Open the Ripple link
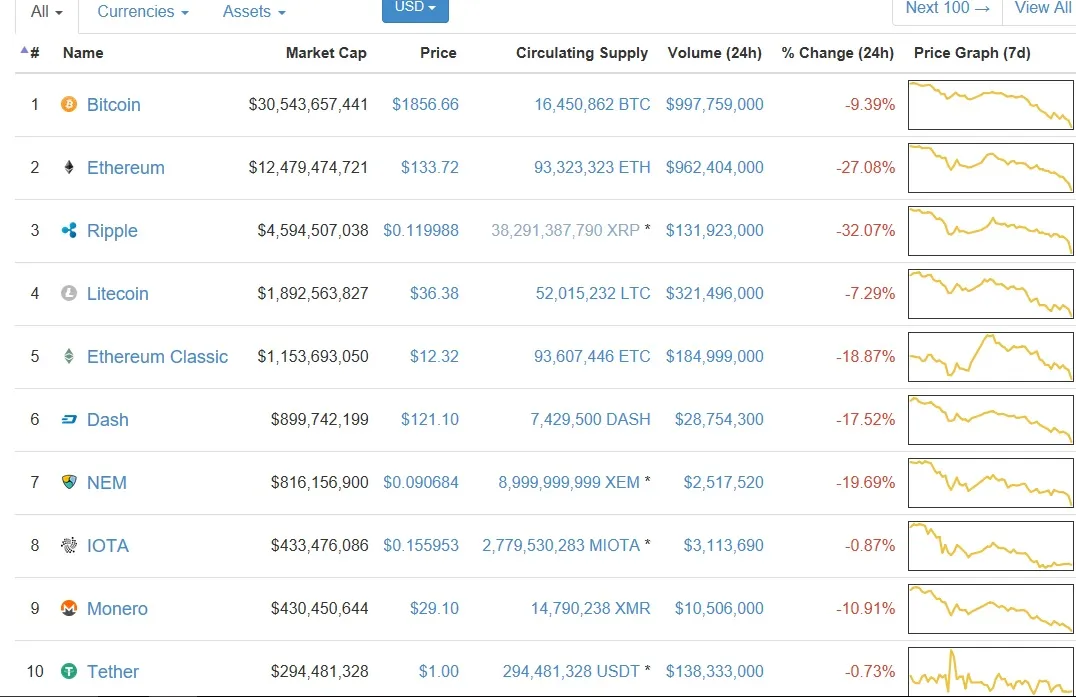The image size is (1076, 697). [112, 231]
